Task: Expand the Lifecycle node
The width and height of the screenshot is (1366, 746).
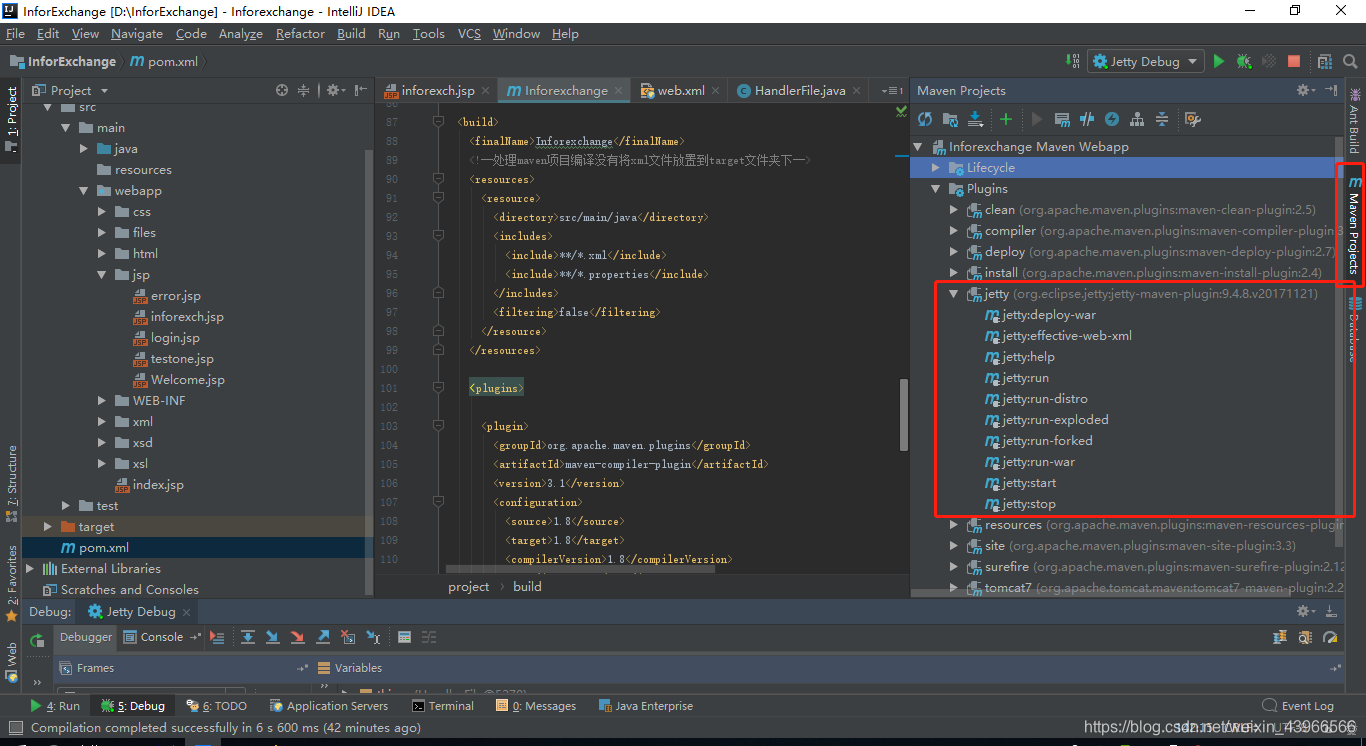Action: coord(936,168)
